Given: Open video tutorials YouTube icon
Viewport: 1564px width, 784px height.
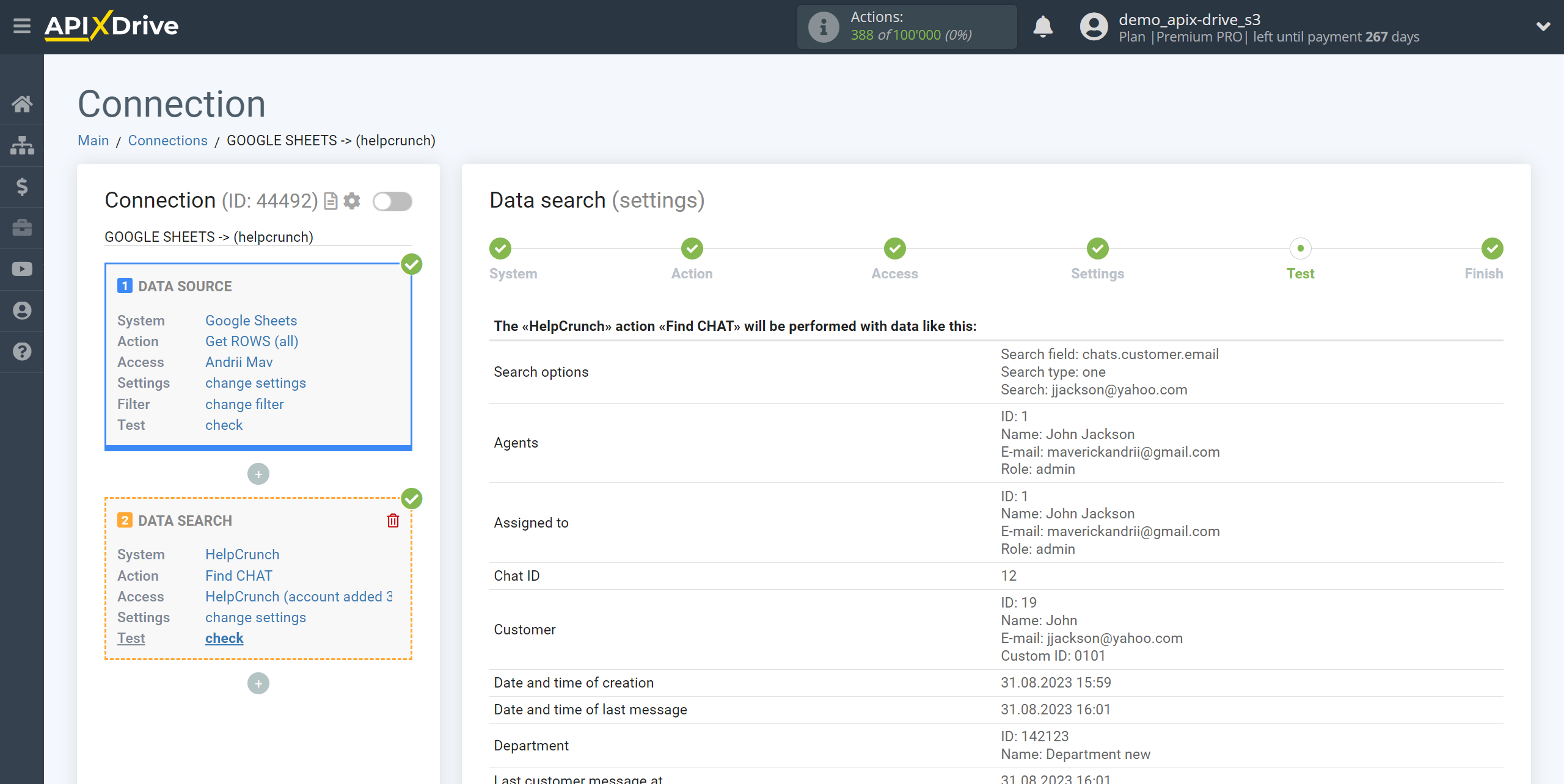Looking at the screenshot, I should [22, 269].
